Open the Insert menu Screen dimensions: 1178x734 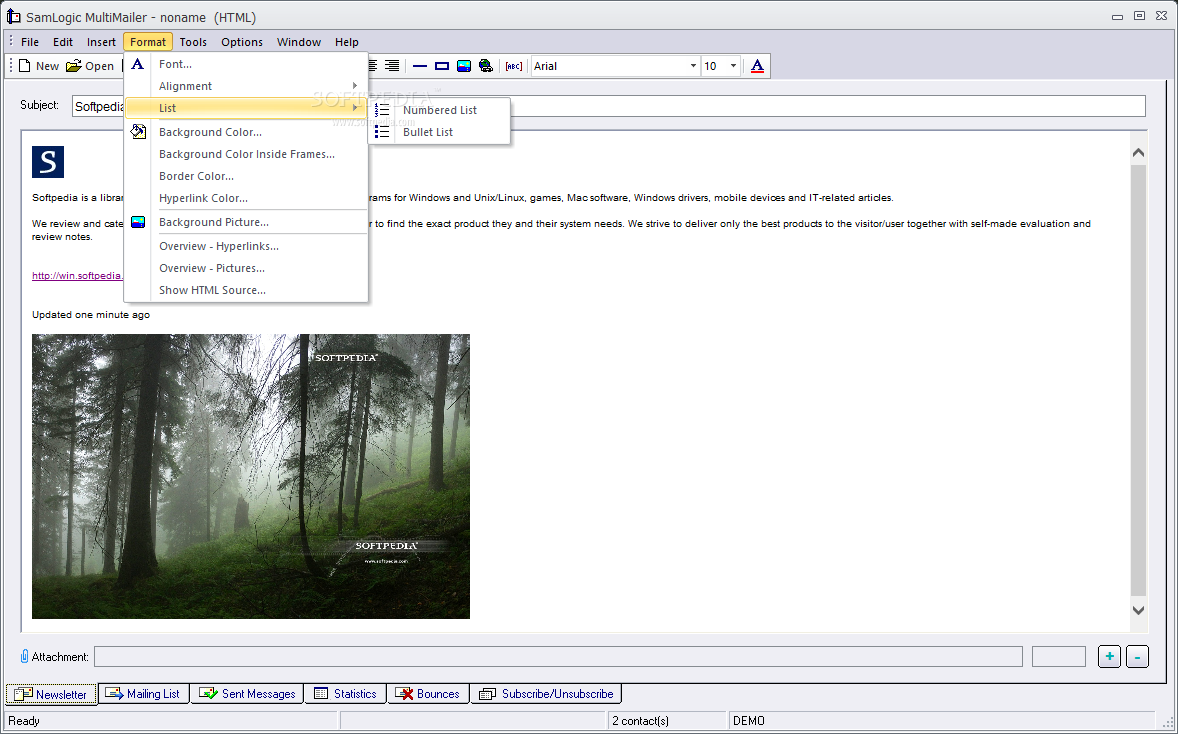point(101,42)
